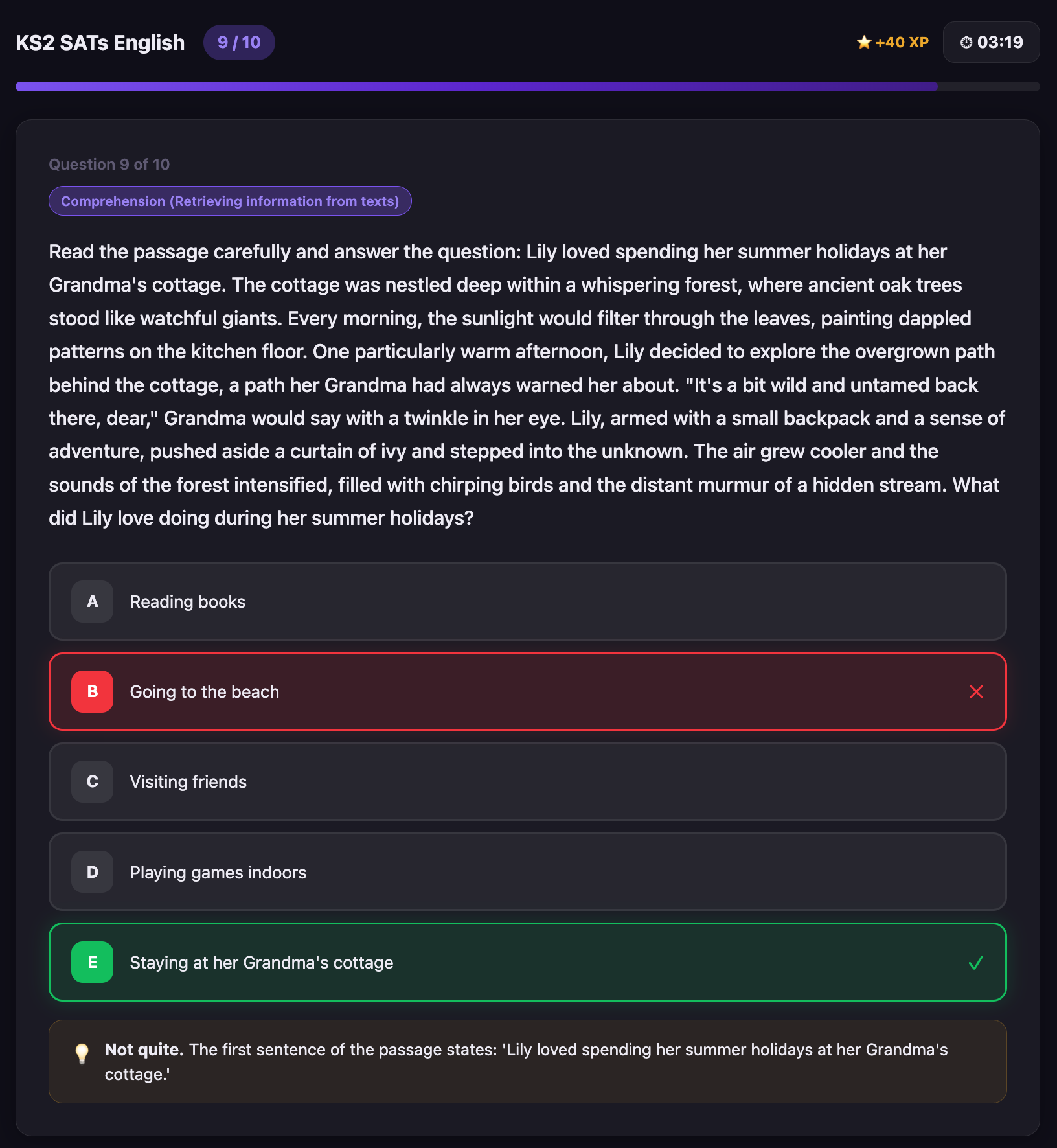The width and height of the screenshot is (1057, 1148).
Task: Click the Not quite feedback explanation box
Action: pyautogui.click(x=527, y=1062)
